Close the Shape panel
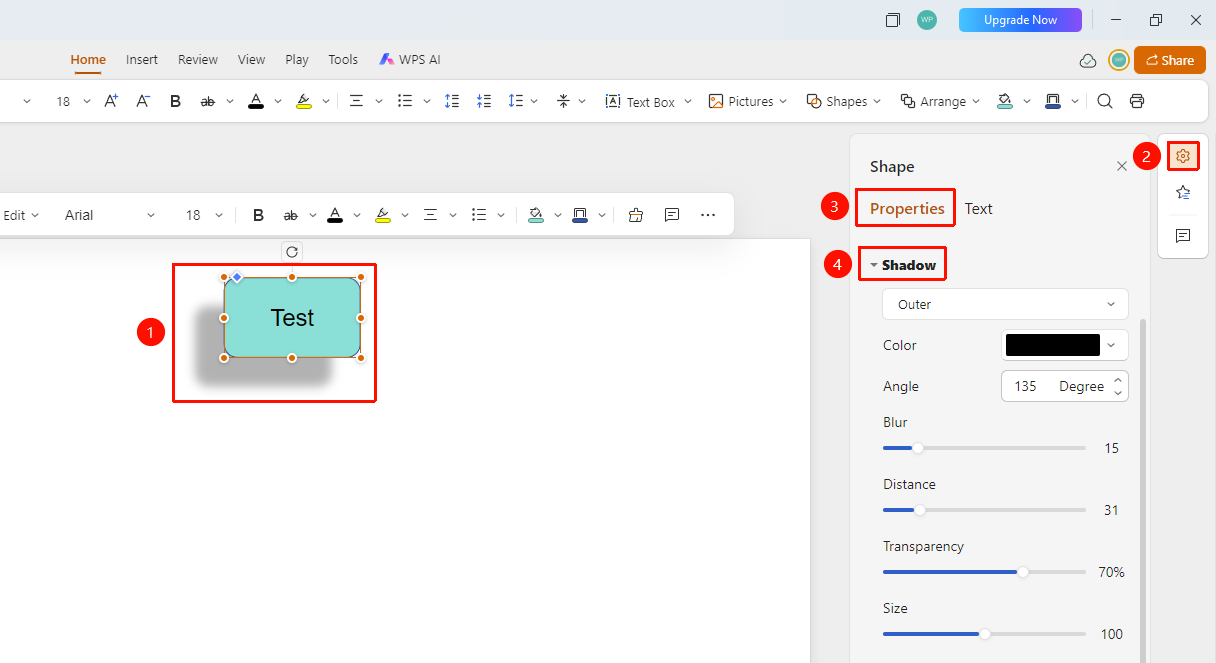This screenshot has width=1216, height=663. [1122, 167]
